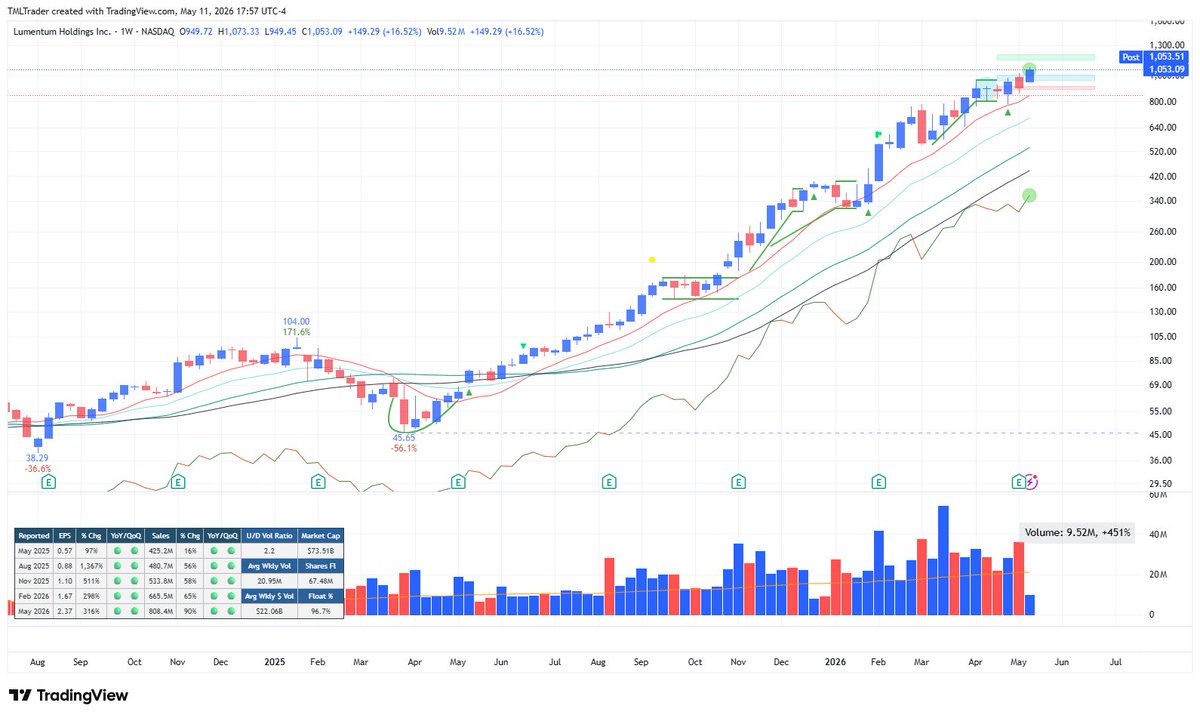This screenshot has width=1200, height=718.
Task: Click the Market Cap header cell
Action: (320, 535)
